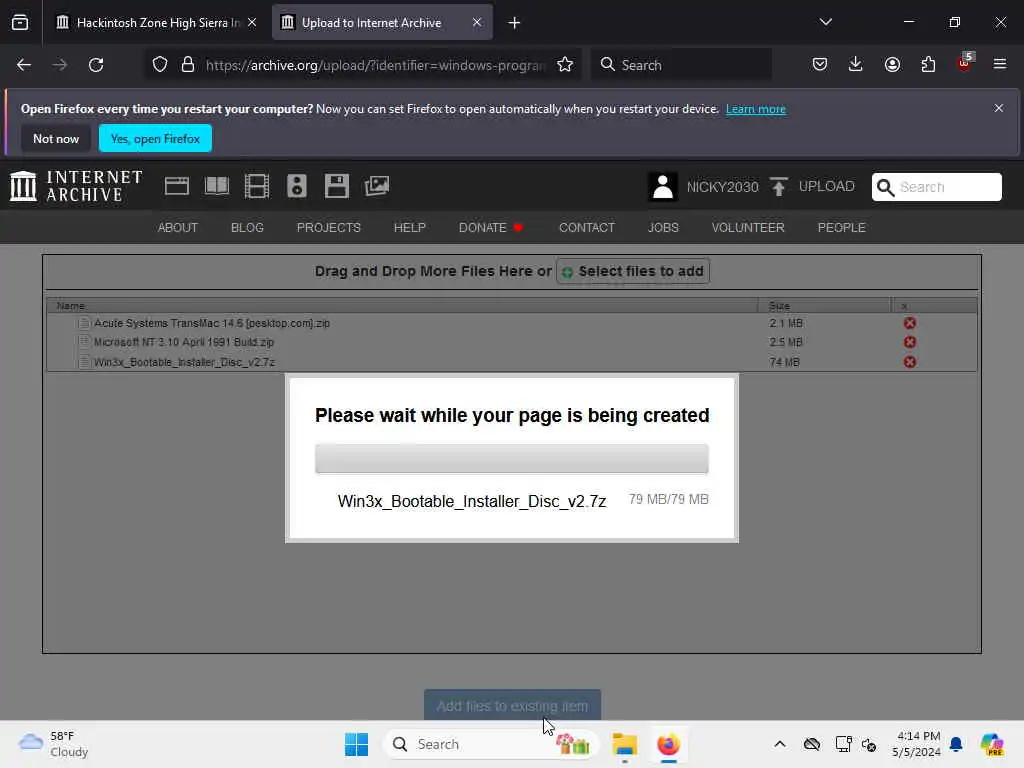Remove Microsoft NT 3.10 April 1991 Build.zip

tap(910, 342)
